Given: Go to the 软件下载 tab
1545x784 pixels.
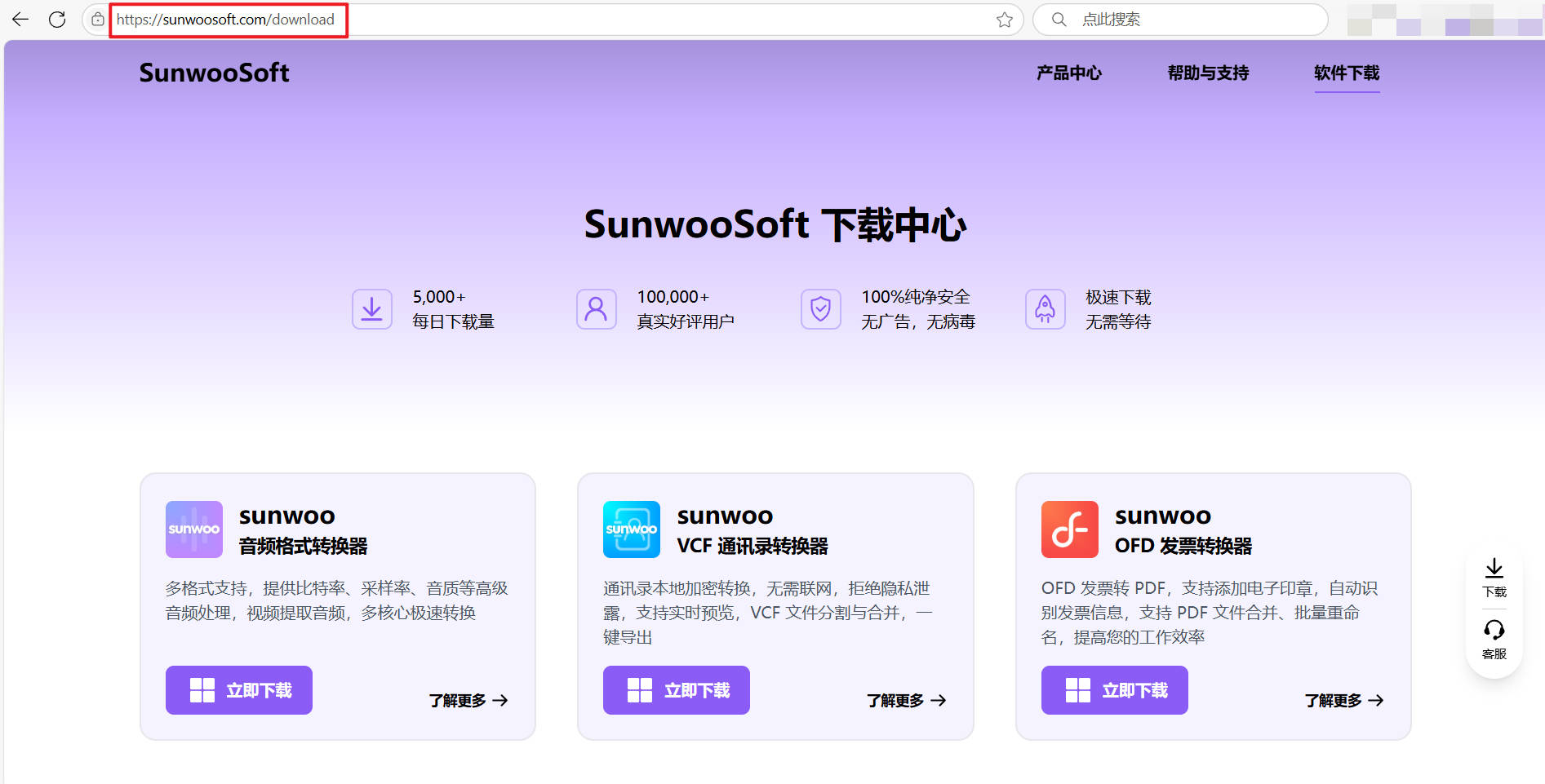Looking at the screenshot, I should point(1347,73).
